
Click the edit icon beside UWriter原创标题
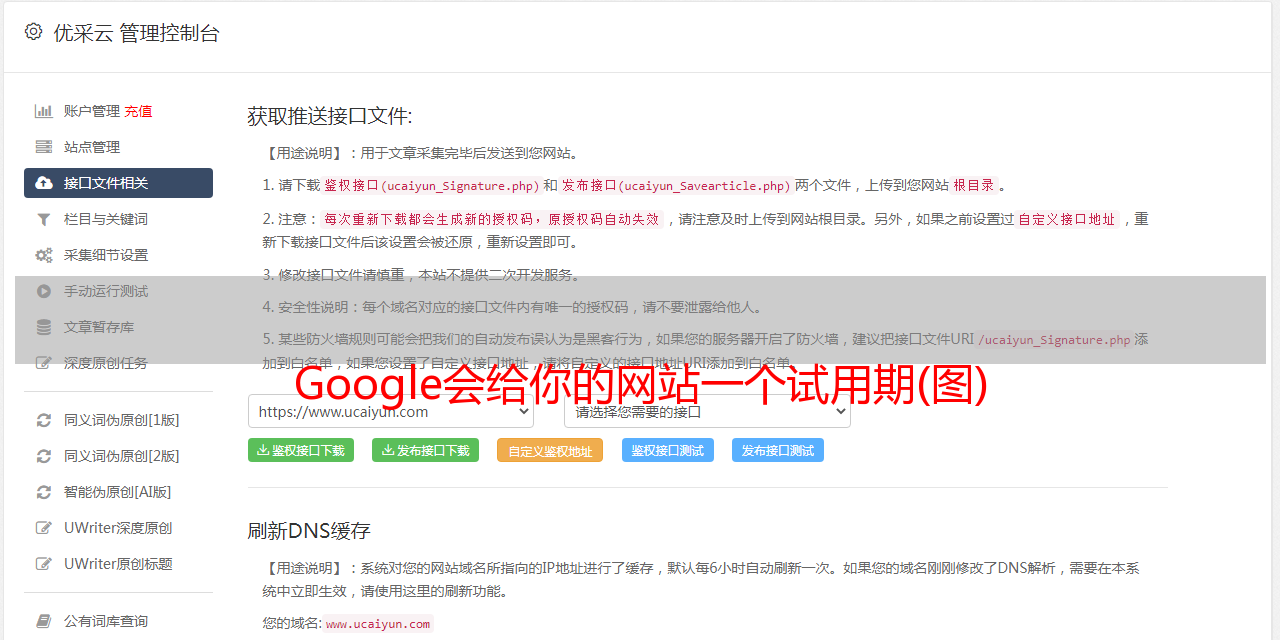[x=44, y=564]
